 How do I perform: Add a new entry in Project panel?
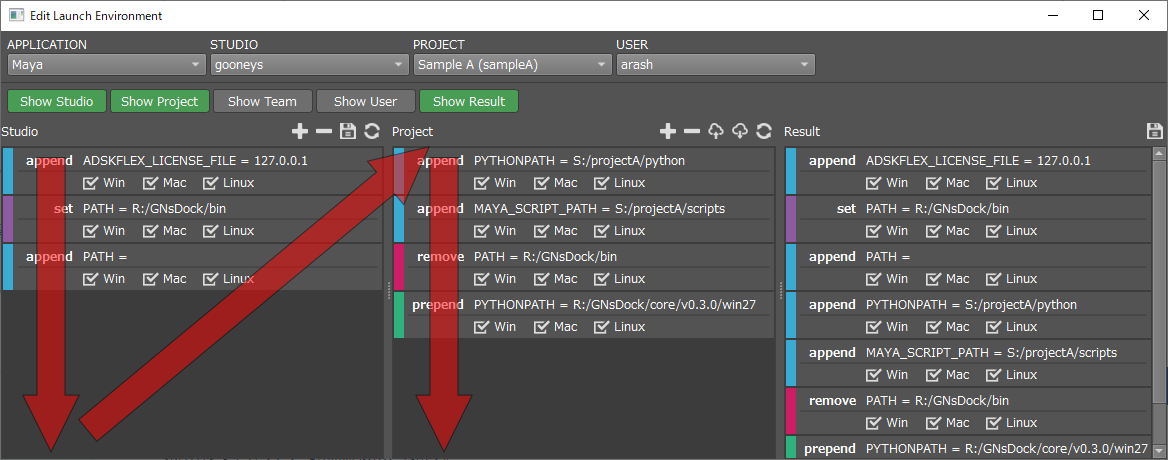coord(668,131)
